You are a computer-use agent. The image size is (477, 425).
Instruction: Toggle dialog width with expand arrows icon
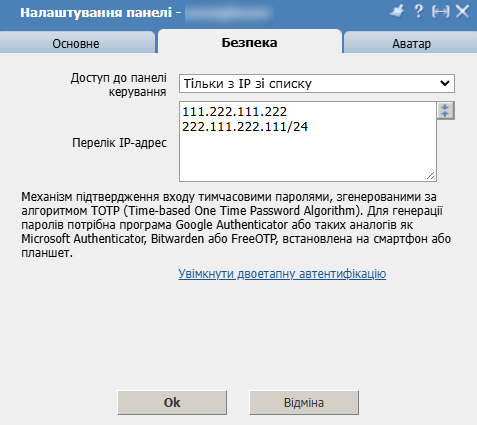(441, 12)
